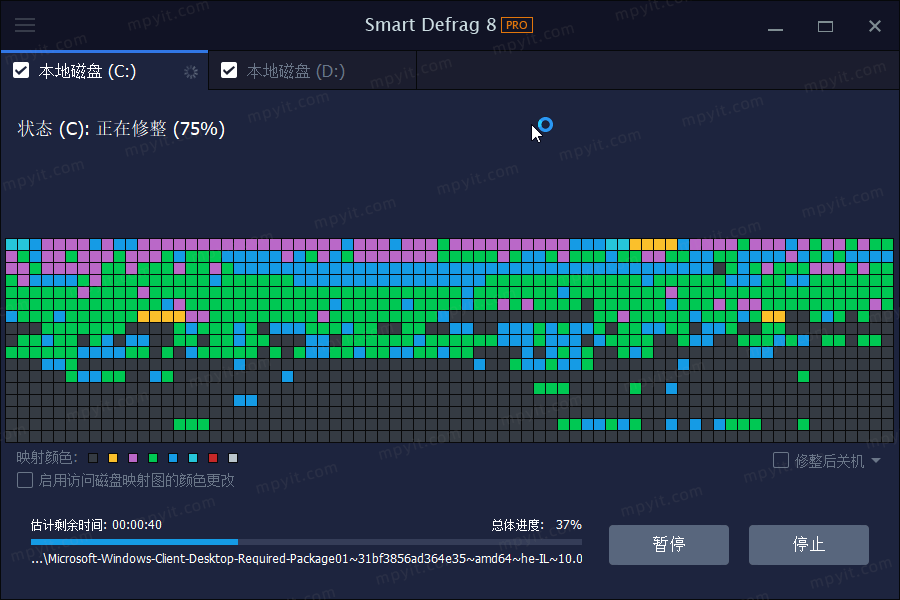Screen dimensions: 900x600
Task: Click the overall progress bar
Action: click(x=307, y=542)
